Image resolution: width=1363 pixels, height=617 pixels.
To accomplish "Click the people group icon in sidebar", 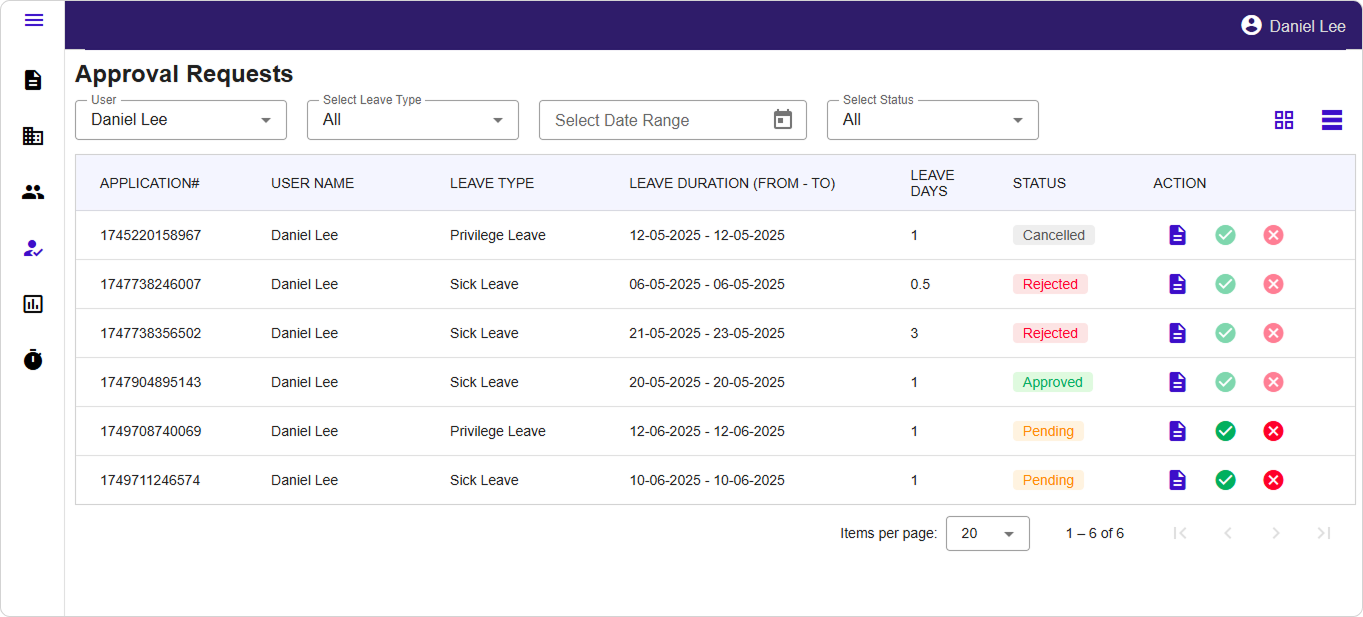I will coord(33,192).
